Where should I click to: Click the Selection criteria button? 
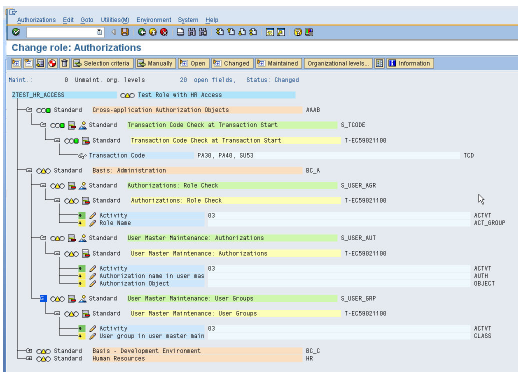(x=102, y=63)
